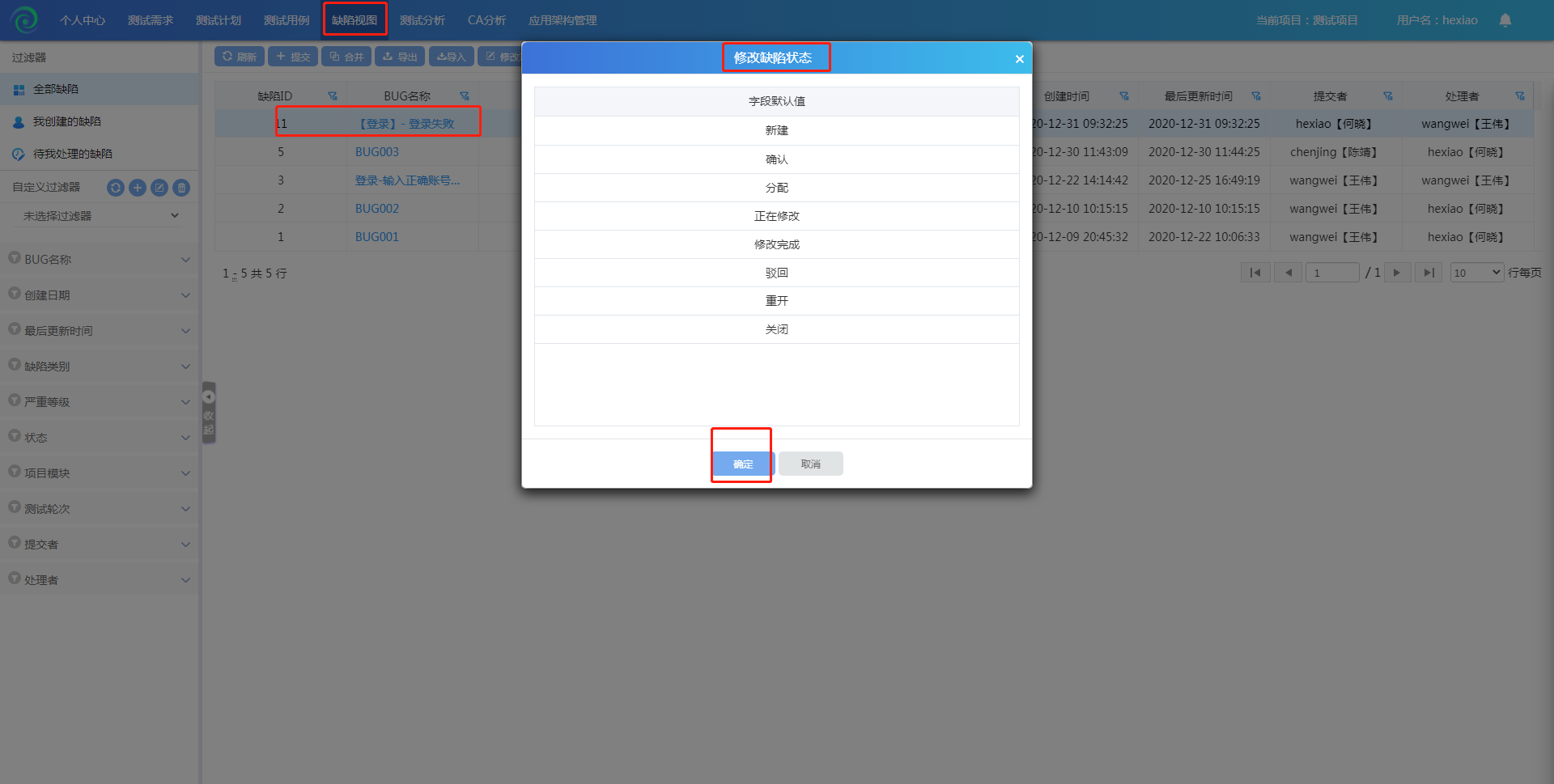This screenshot has height=784, width=1554.
Task: Close the 修改缺陷状态 dialog with X
Action: pyautogui.click(x=1019, y=59)
